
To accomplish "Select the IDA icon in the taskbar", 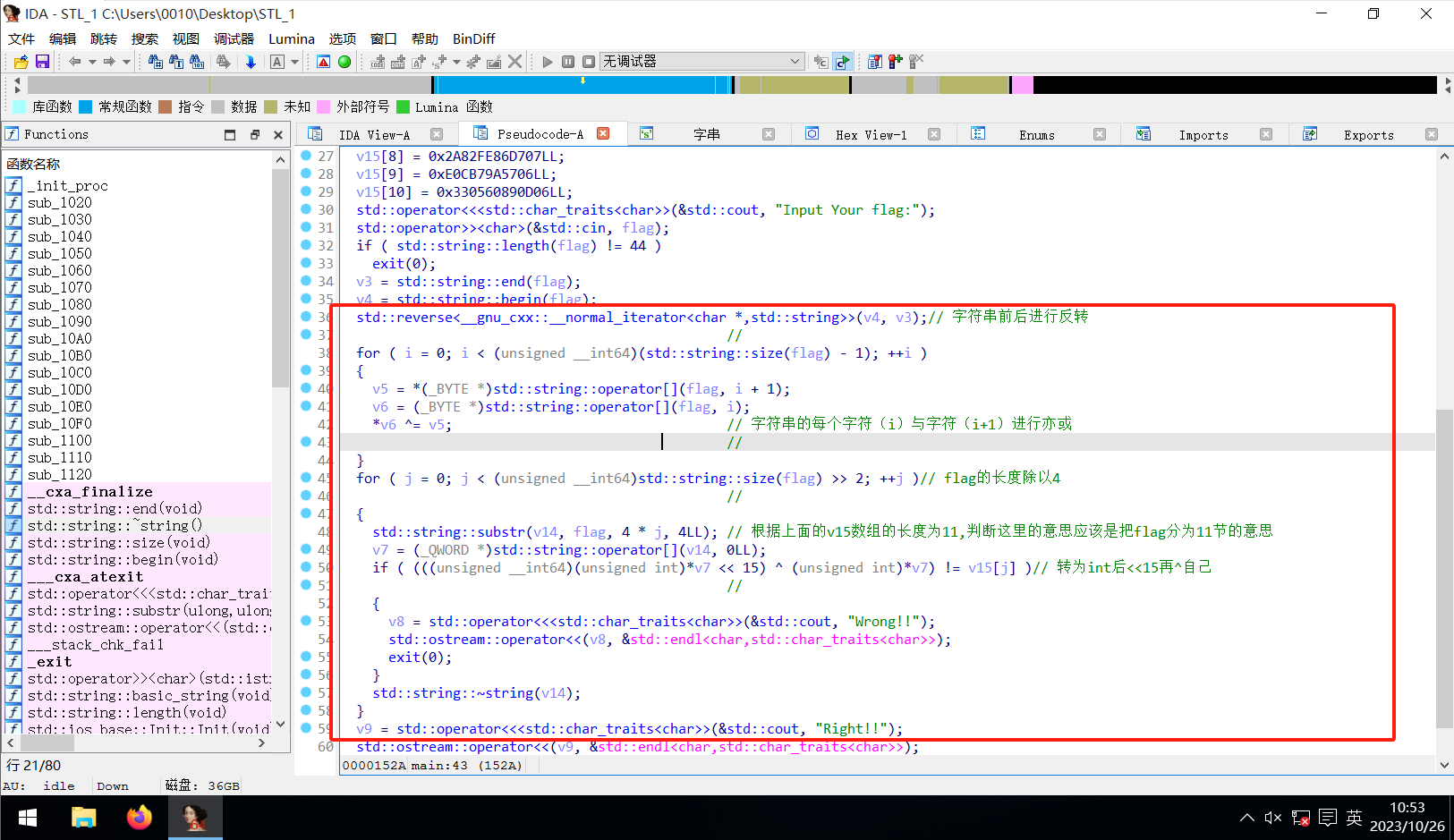I will (x=195, y=818).
